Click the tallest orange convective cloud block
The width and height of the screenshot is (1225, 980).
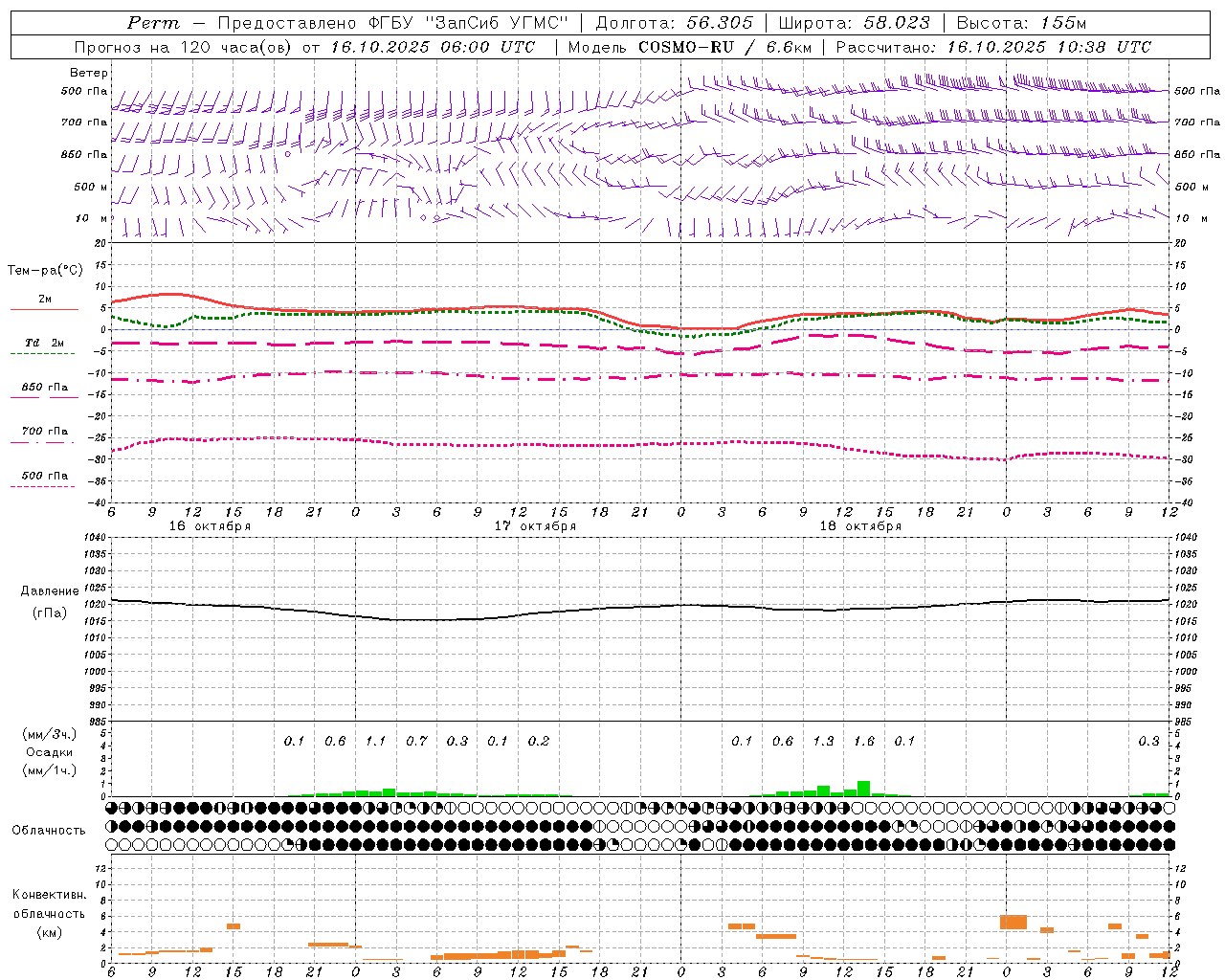pyautogui.click(x=1013, y=922)
